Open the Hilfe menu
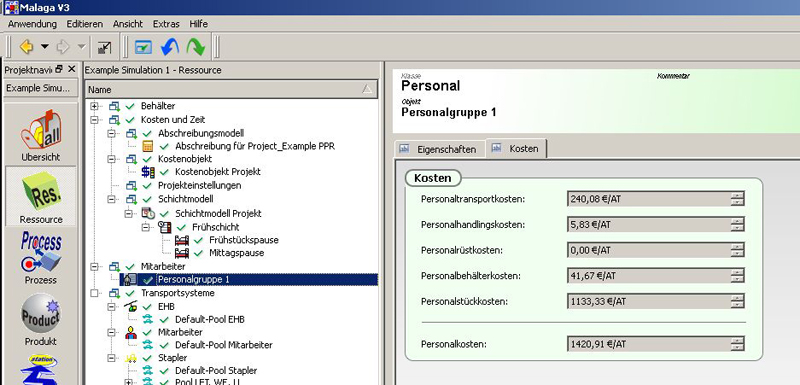Viewport: 800px width, 385px height. 198,24
